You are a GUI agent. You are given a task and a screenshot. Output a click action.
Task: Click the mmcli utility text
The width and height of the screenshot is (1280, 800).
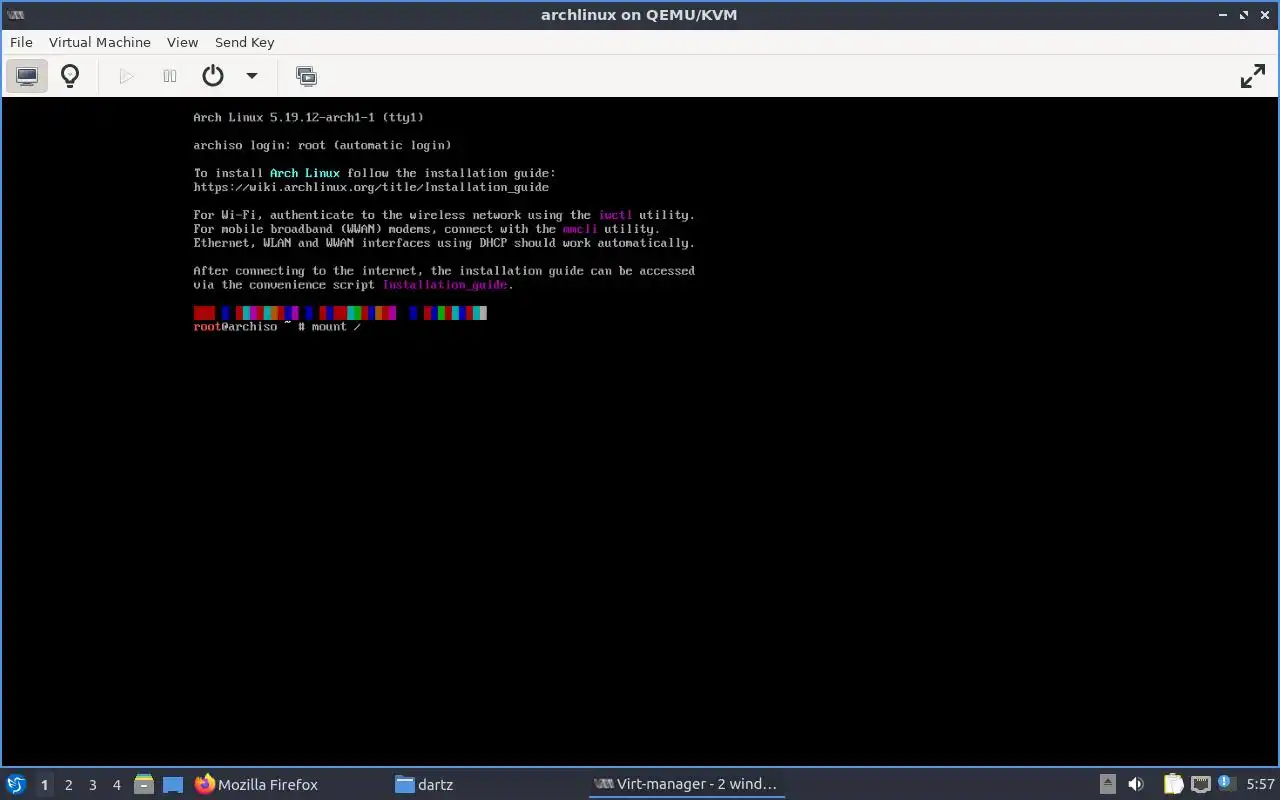pyautogui.click(x=580, y=229)
